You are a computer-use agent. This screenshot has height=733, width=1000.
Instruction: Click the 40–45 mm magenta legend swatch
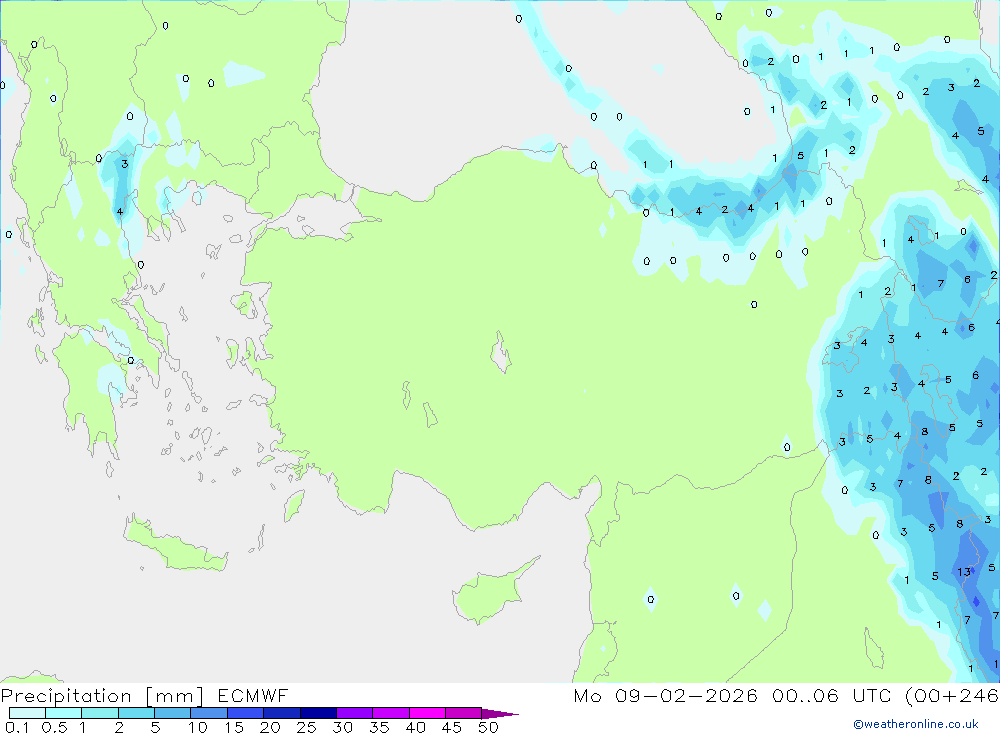(x=427, y=713)
